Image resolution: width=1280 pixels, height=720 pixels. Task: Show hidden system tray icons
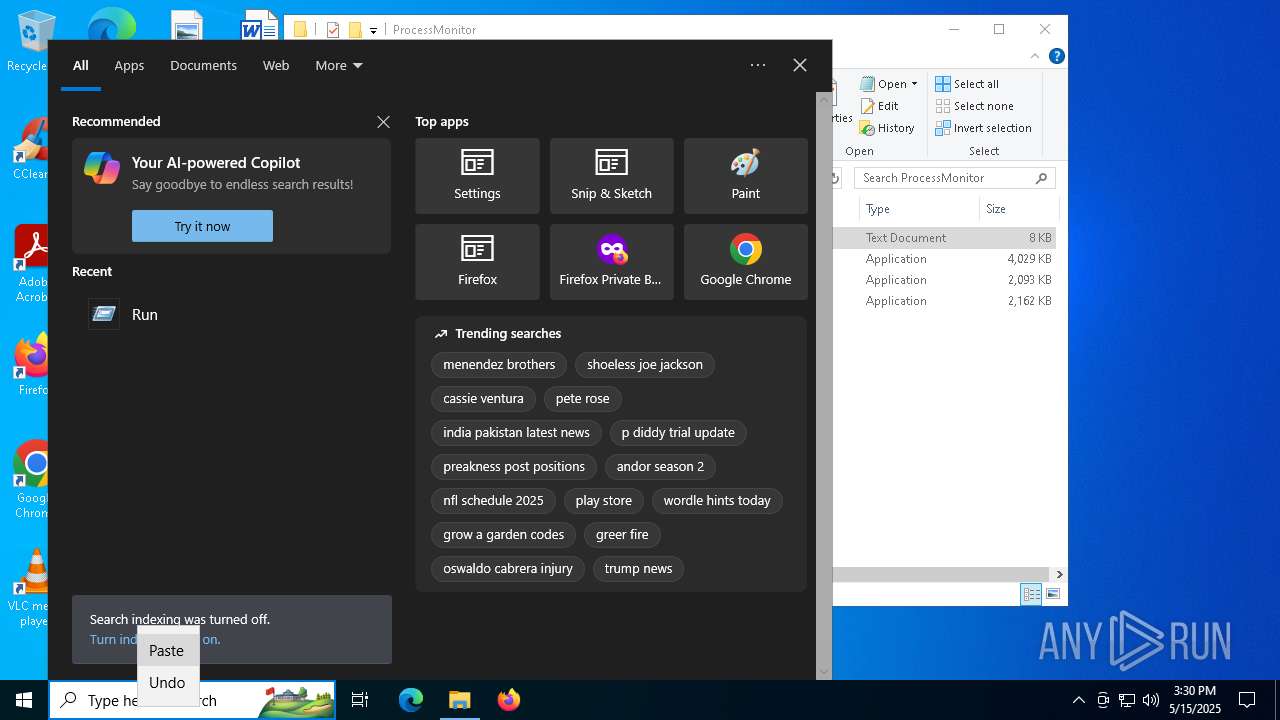tap(1078, 700)
